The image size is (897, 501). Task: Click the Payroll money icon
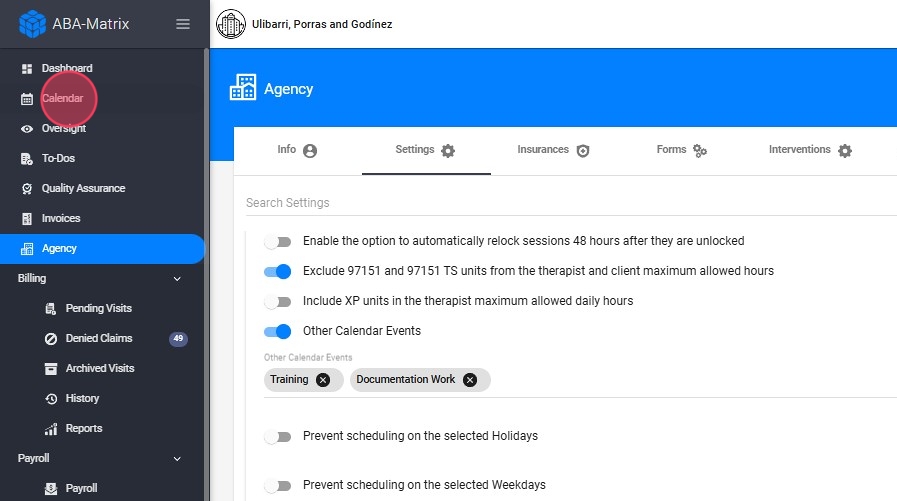(x=51, y=488)
